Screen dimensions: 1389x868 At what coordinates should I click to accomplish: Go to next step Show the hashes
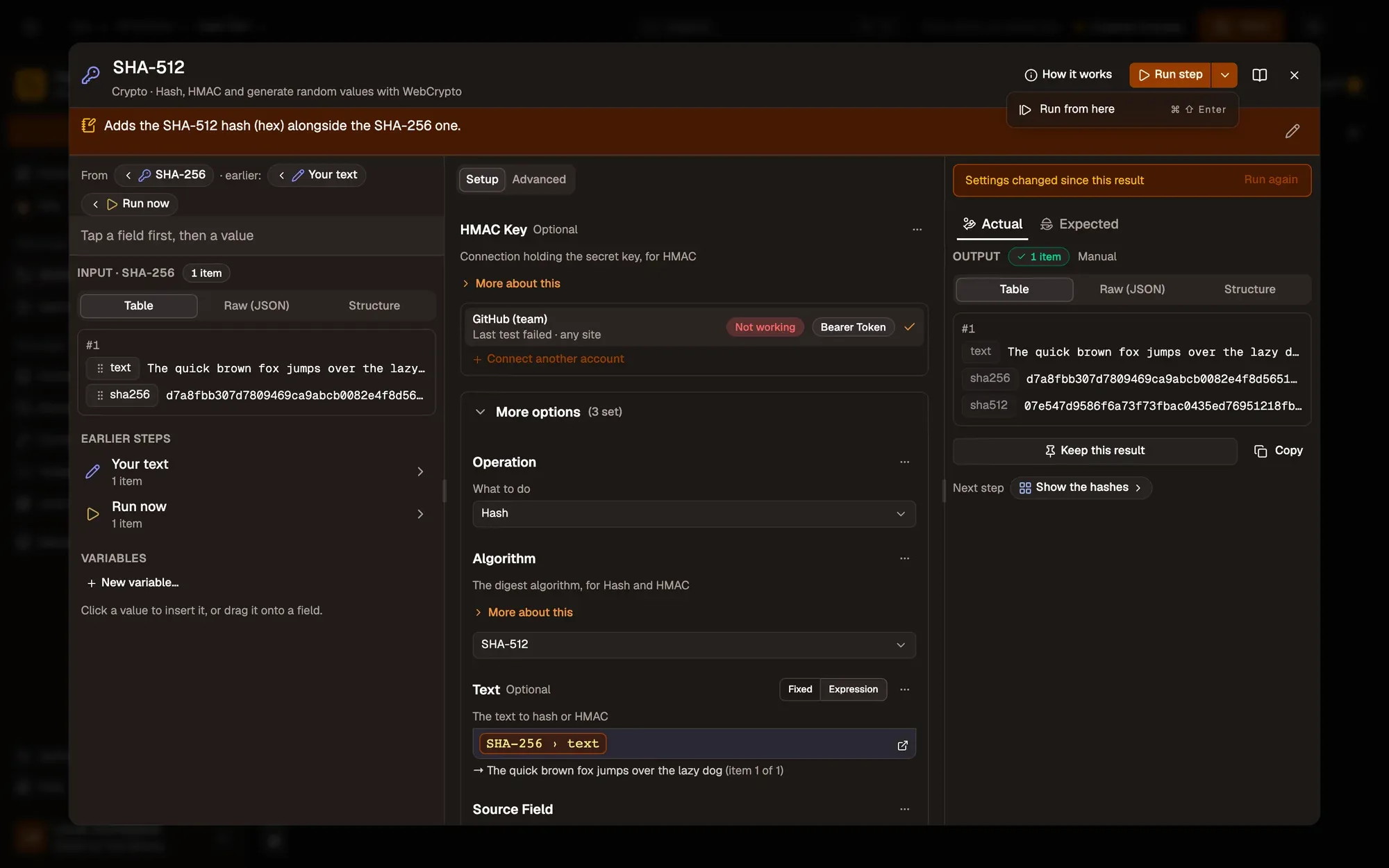(1081, 488)
